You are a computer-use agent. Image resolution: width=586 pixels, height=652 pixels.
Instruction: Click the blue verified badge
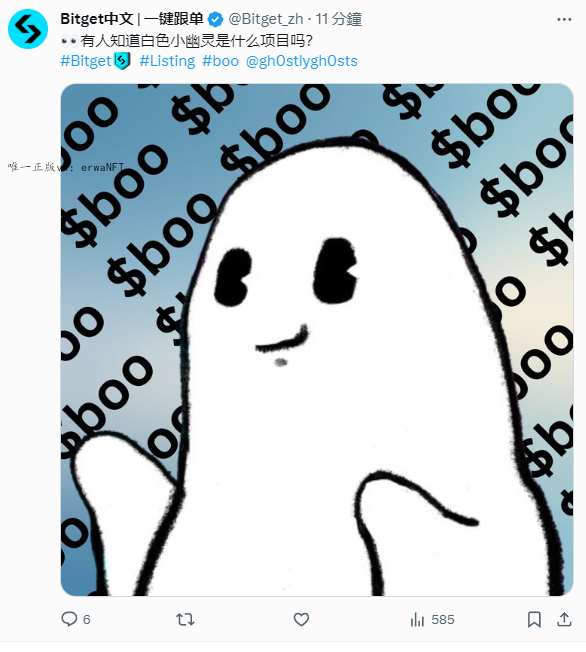tap(215, 19)
